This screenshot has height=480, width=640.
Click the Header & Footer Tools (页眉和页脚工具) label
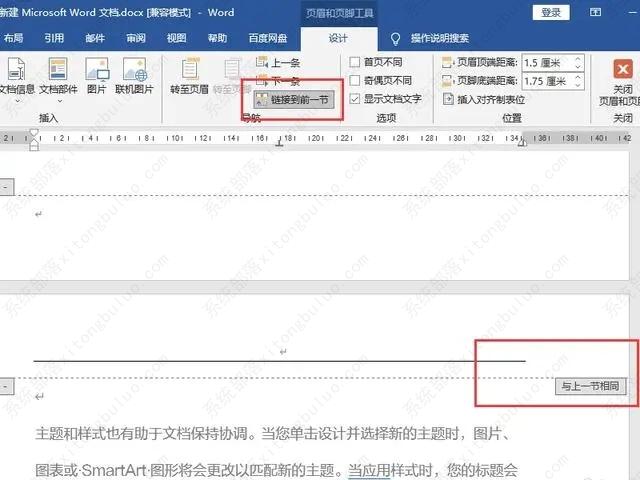pos(340,13)
